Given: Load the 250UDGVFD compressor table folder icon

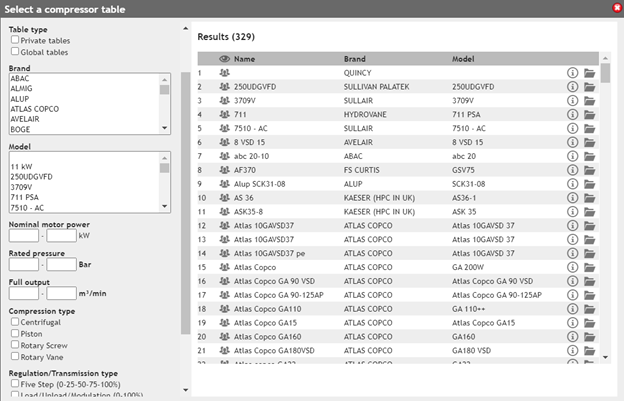Looking at the screenshot, I should [x=589, y=87].
